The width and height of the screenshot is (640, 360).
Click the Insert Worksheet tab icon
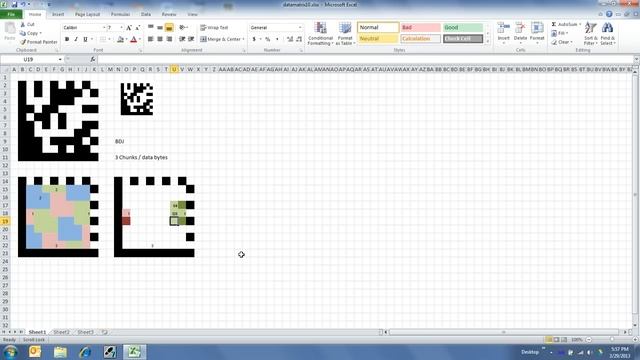pos(104,332)
